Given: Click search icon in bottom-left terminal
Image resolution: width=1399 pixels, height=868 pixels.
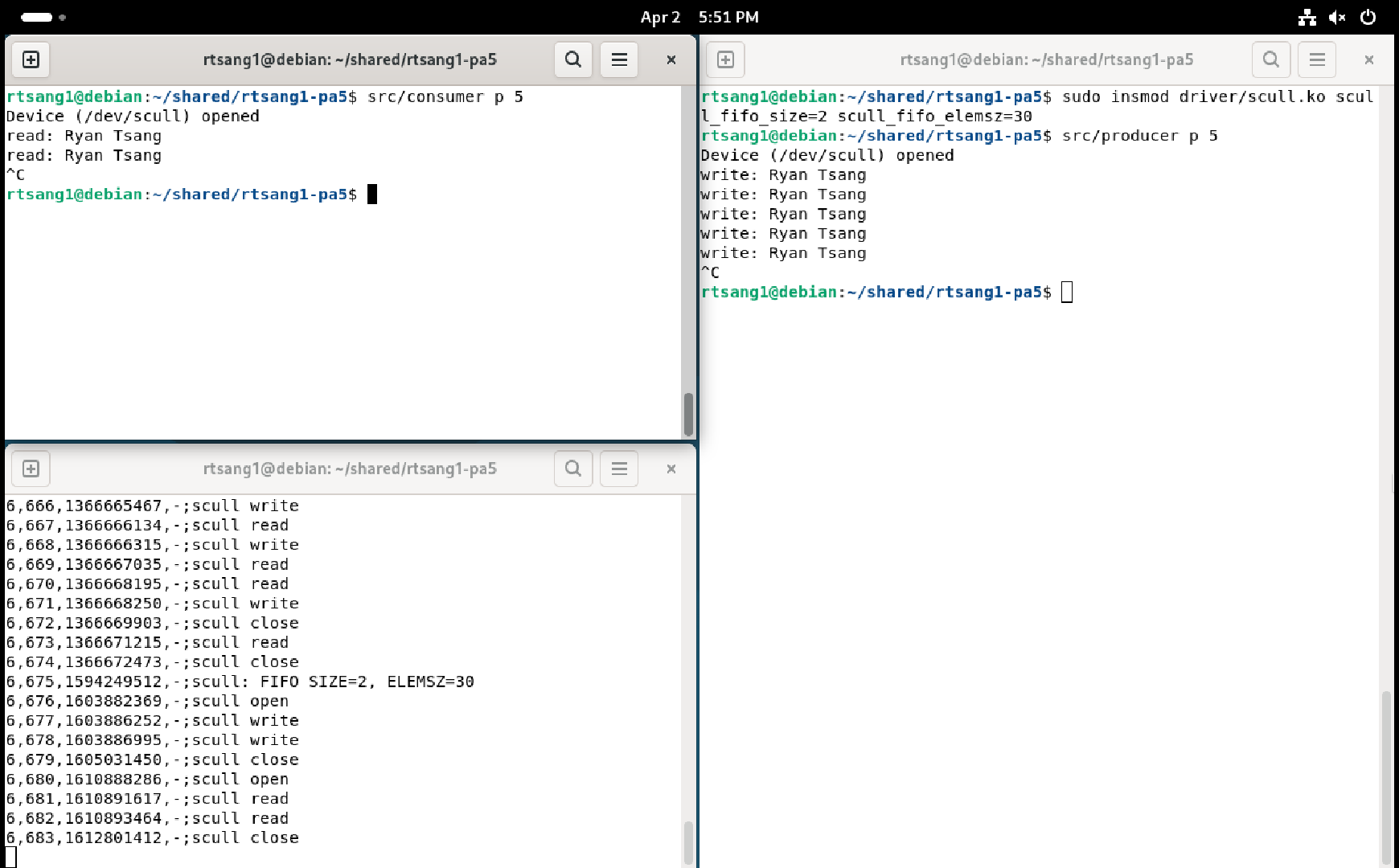Looking at the screenshot, I should tap(572, 469).
